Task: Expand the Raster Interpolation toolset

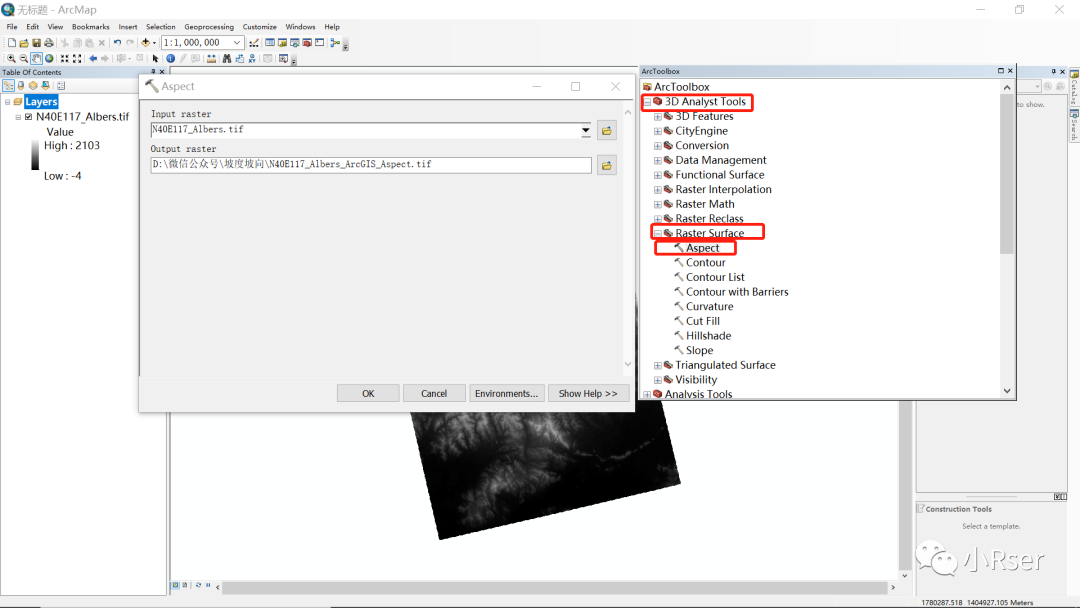Action: click(658, 190)
